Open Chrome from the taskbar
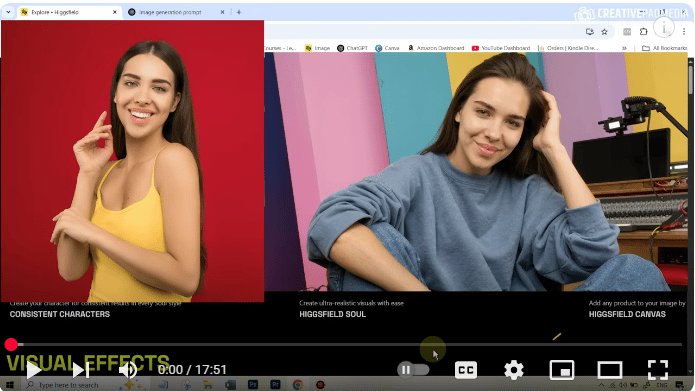The width and height of the screenshot is (695, 391). [x=298, y=385]
